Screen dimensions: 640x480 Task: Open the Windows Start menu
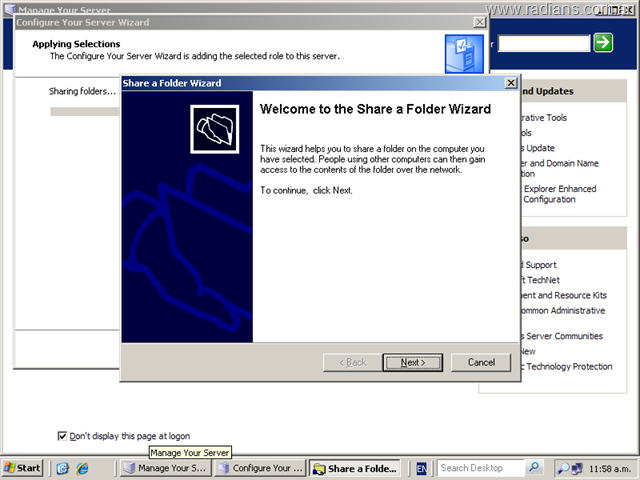[23, 468]
